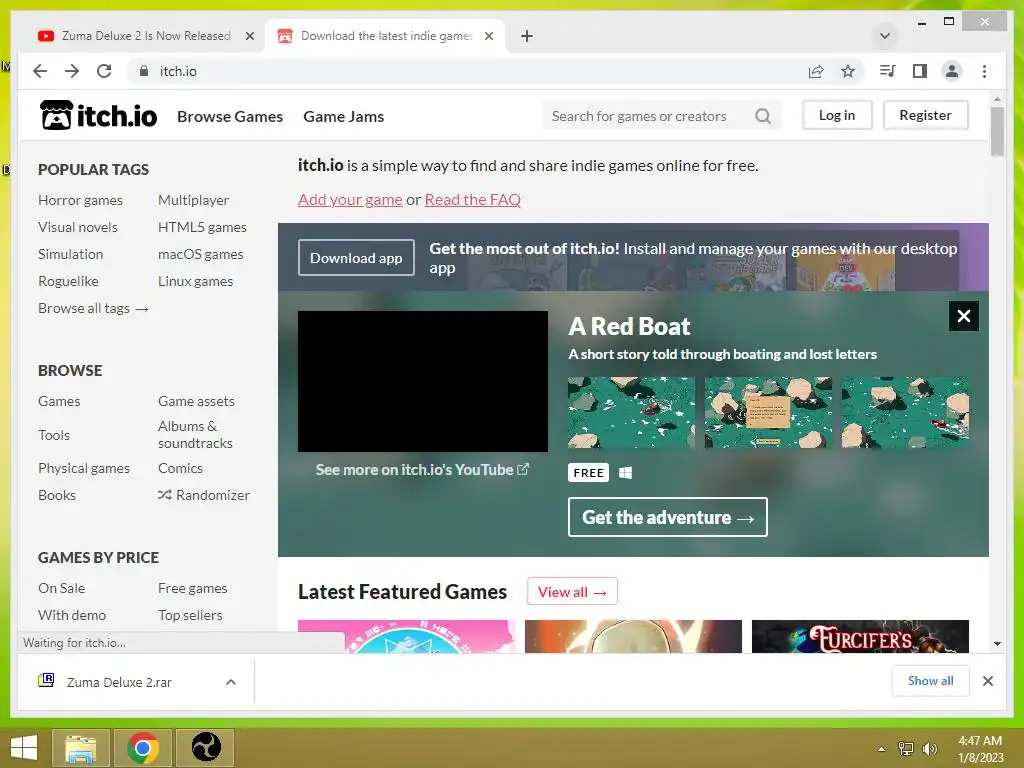Reload the itch.io page
Image resolution: width=1024 pixels, height=768 pixels.
tap(104, 71)
